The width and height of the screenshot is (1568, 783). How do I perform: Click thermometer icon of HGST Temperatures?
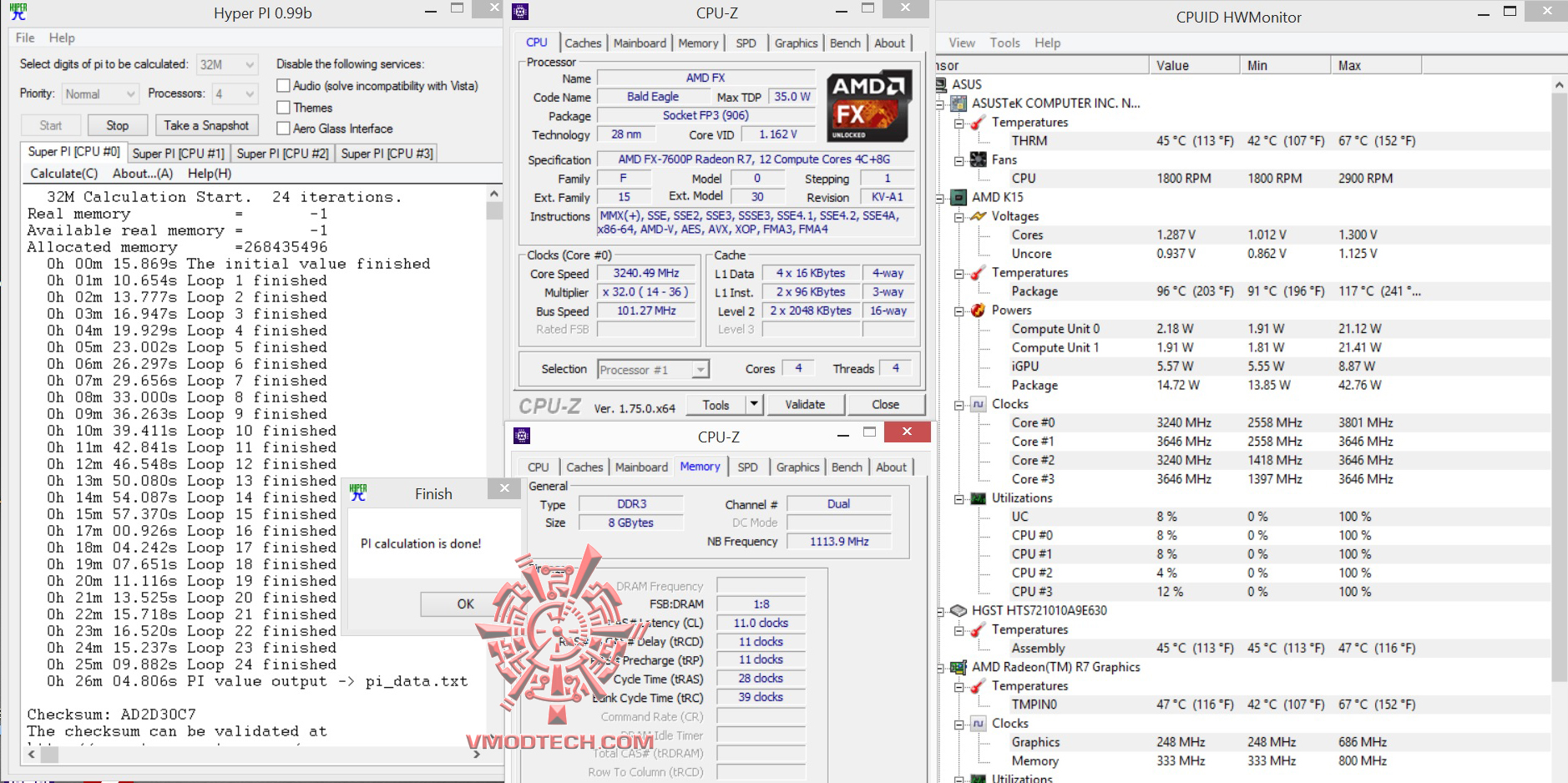point(979,630)
